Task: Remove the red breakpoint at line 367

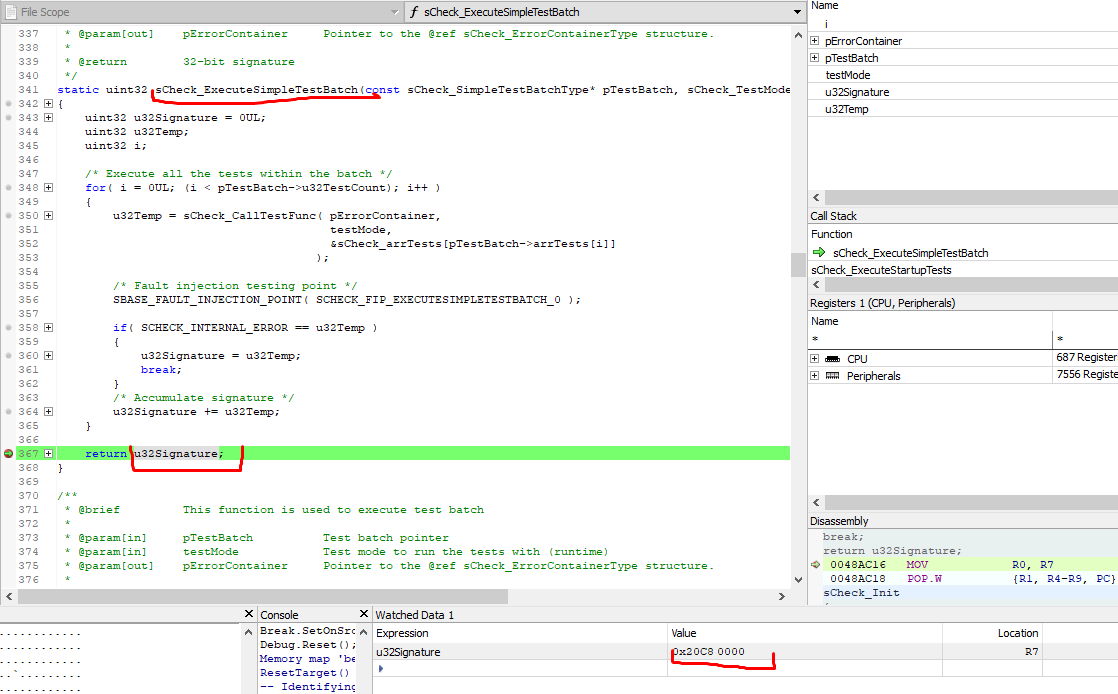Action: click(x=9, y=454)
